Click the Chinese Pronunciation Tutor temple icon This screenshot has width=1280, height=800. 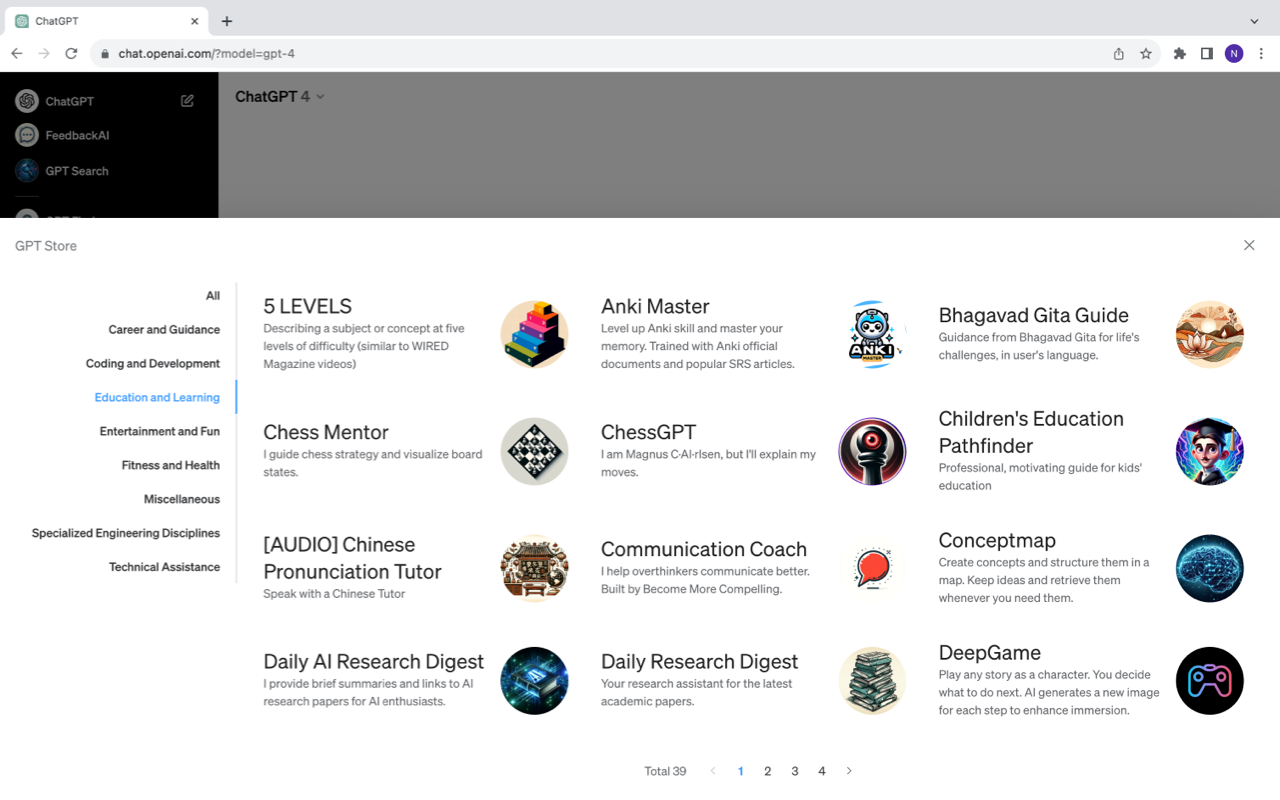coord(534,569)
